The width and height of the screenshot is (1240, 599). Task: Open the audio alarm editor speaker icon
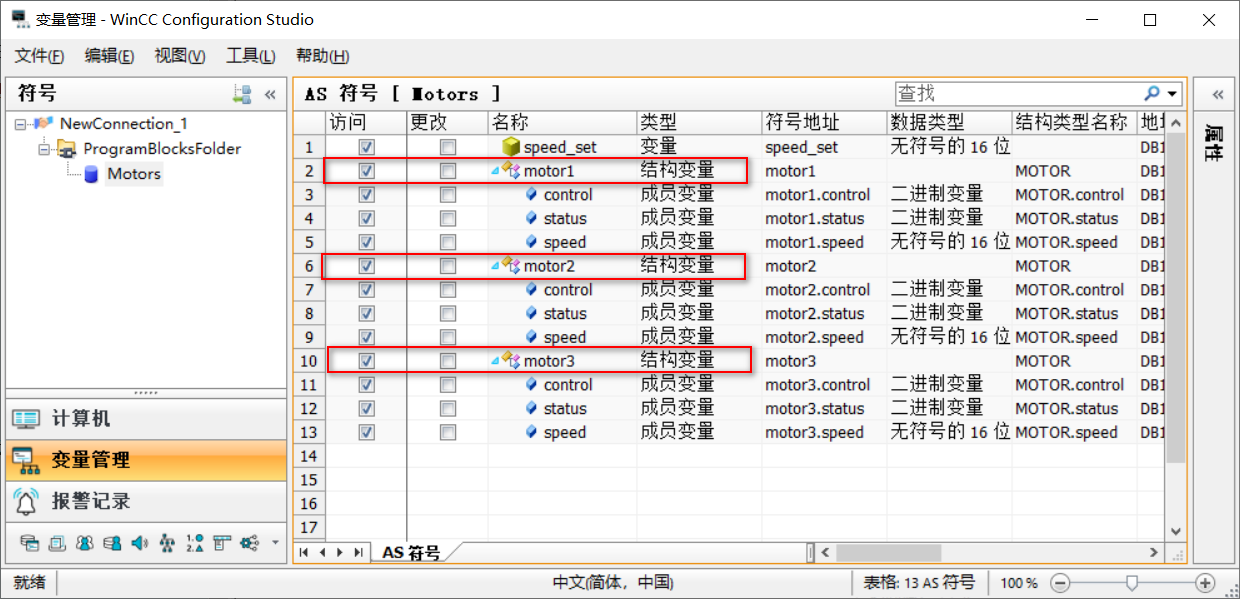tap(139, 543)
